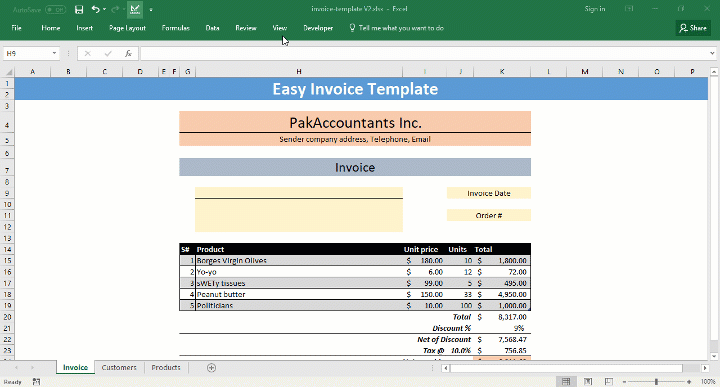This screenshot has height=387, width=720.
Task: Click the Save icon in Quick Access Toolbar
Action: pos(79,9)
